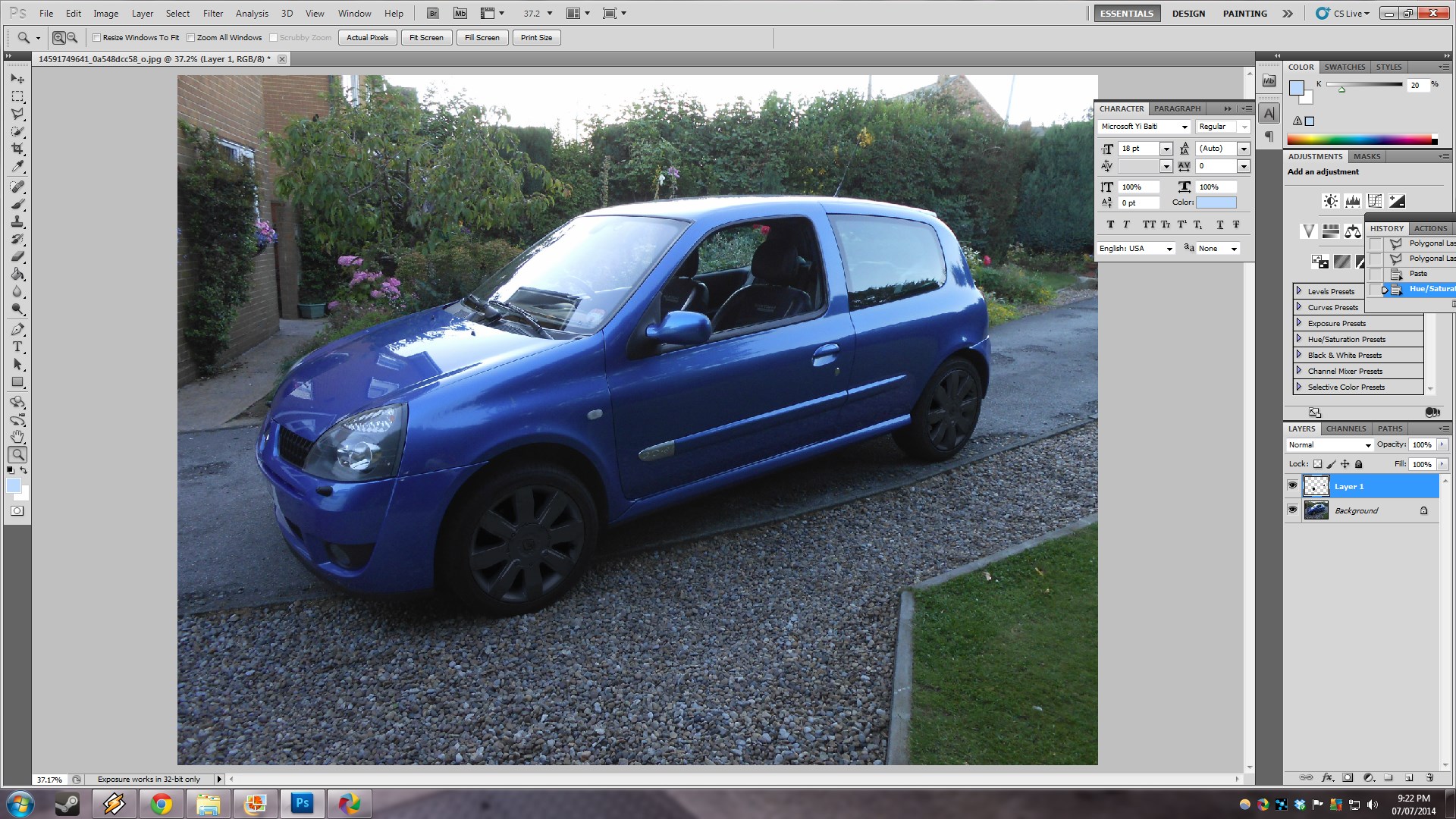
Task: Select the Eyedropper tool
Action: pyautogui.click(x=17, y=166)
